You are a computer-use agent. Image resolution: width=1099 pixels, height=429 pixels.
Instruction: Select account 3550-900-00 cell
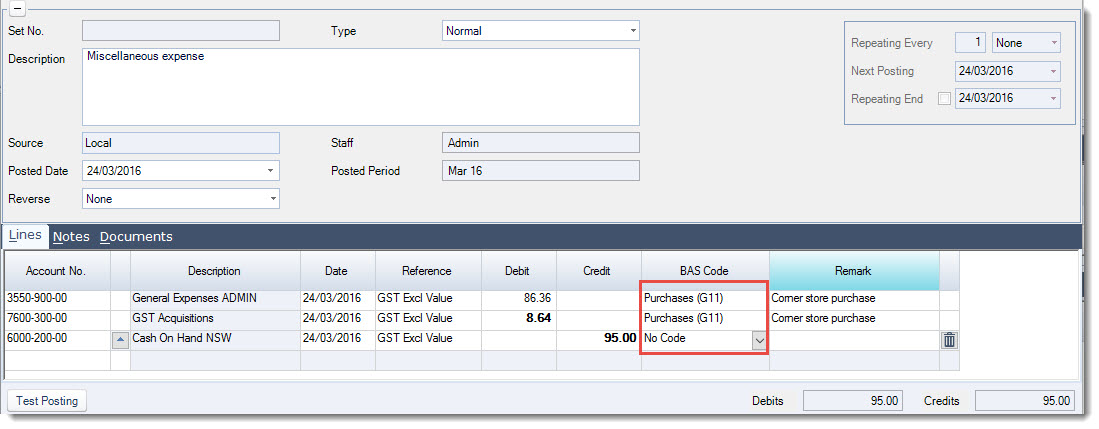(x=57, y=299)
